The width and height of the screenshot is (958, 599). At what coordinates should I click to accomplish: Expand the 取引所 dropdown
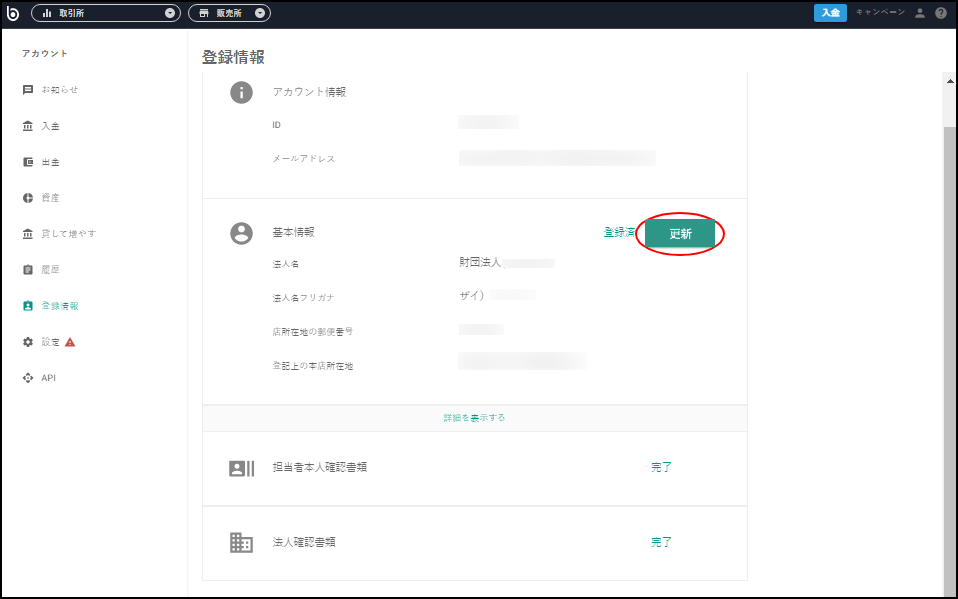click(106, 13)
